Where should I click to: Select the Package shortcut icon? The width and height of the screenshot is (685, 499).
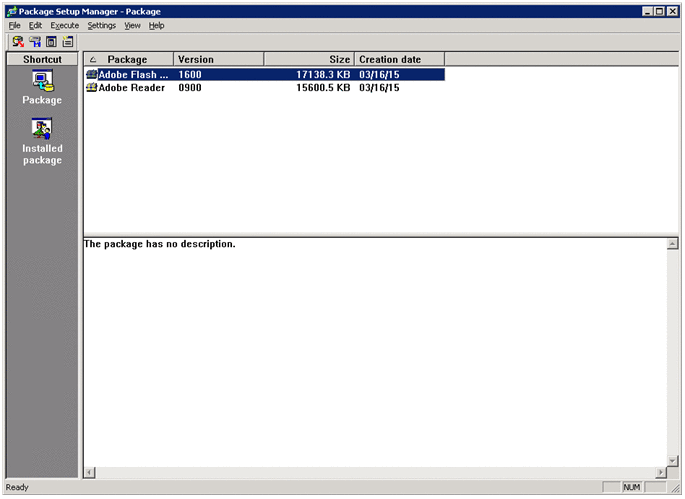point(42,81)
